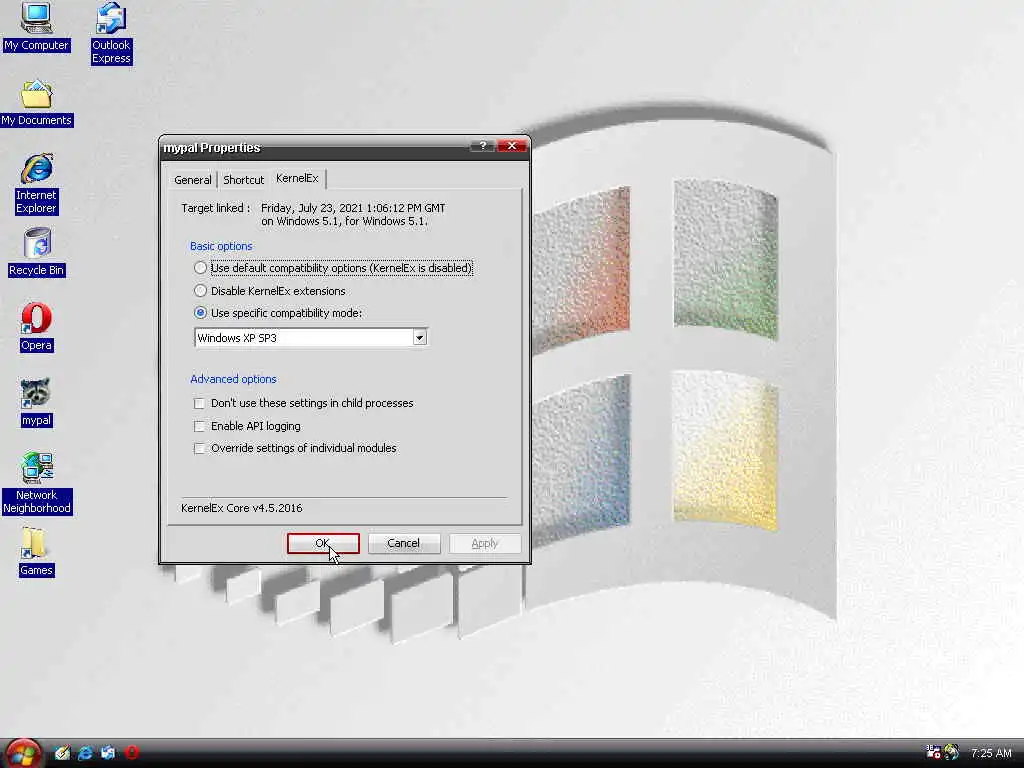Select 'Disable KernelEx extensions' radio button
Image resolution: width=1024 pixels, height=768 pixels.
pos(200,291)
